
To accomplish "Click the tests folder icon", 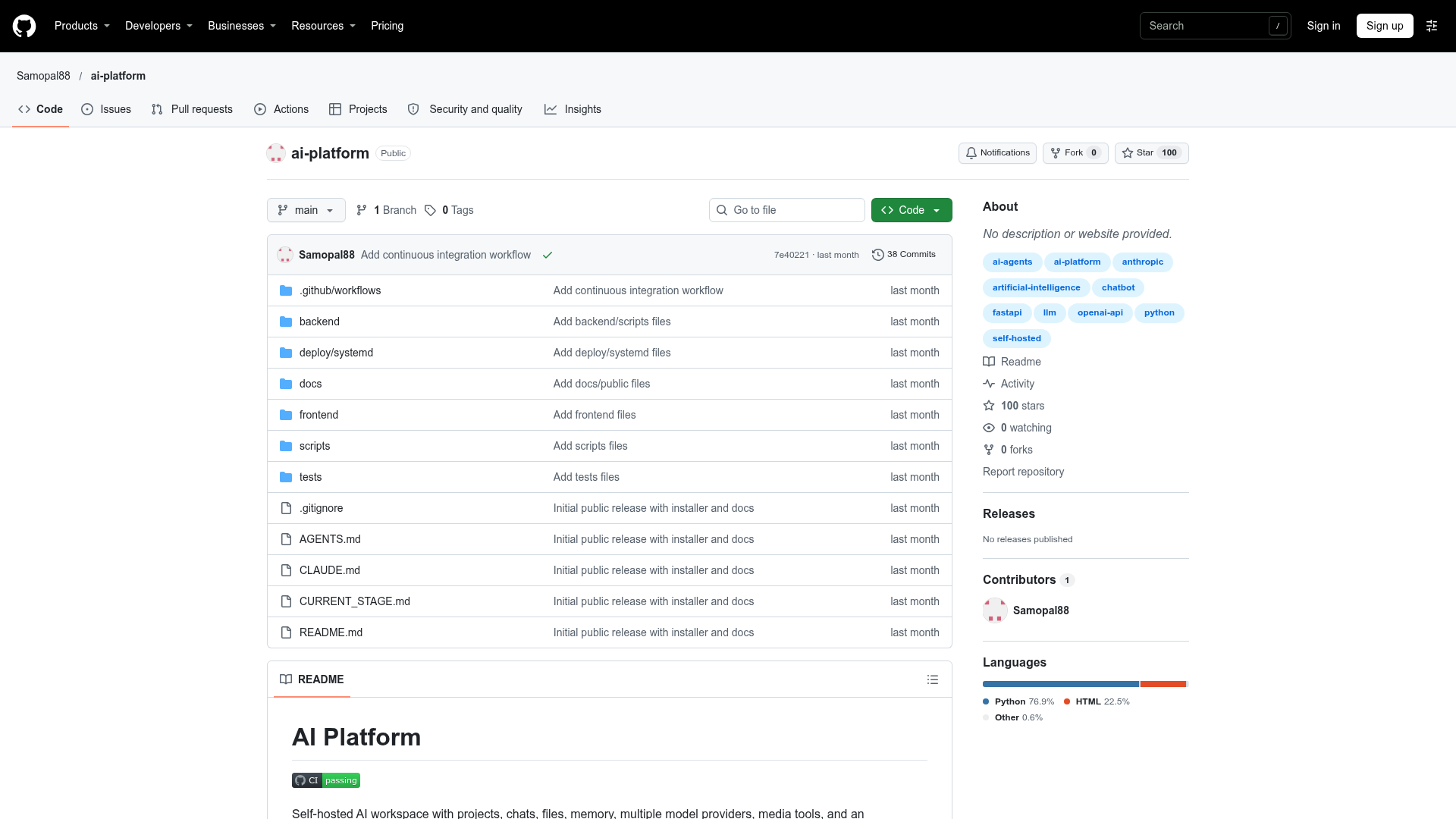I will coord(286,477).
